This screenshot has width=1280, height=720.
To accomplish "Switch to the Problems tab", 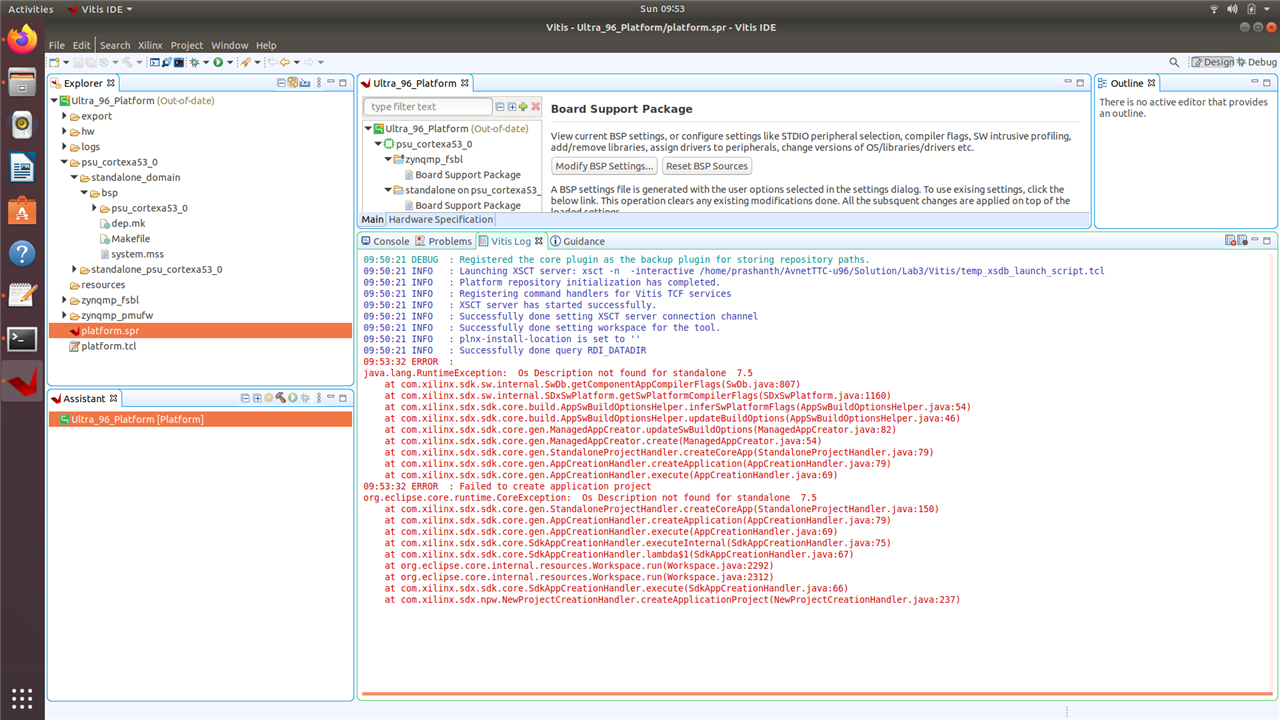I will (x=443, y=241).
